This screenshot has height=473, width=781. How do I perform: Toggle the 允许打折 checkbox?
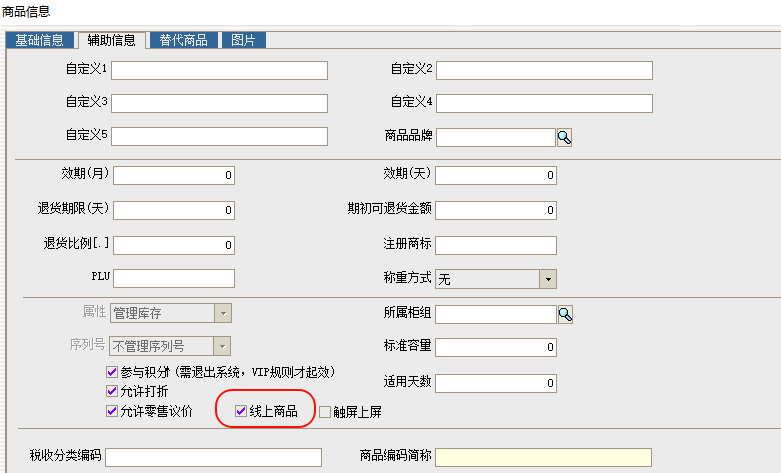[x=112, y=391]
